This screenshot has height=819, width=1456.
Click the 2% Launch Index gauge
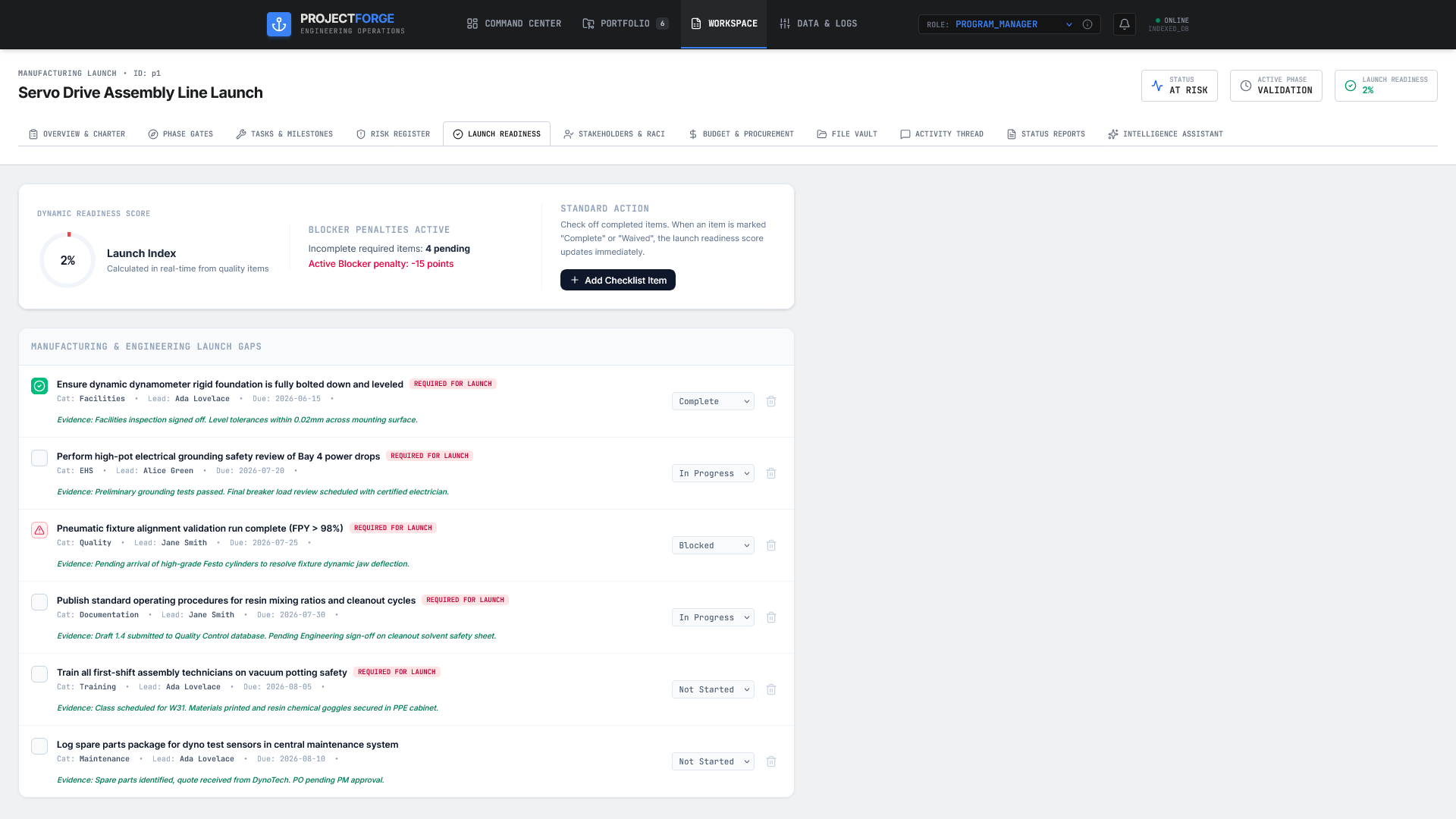(x=67, y=260)
